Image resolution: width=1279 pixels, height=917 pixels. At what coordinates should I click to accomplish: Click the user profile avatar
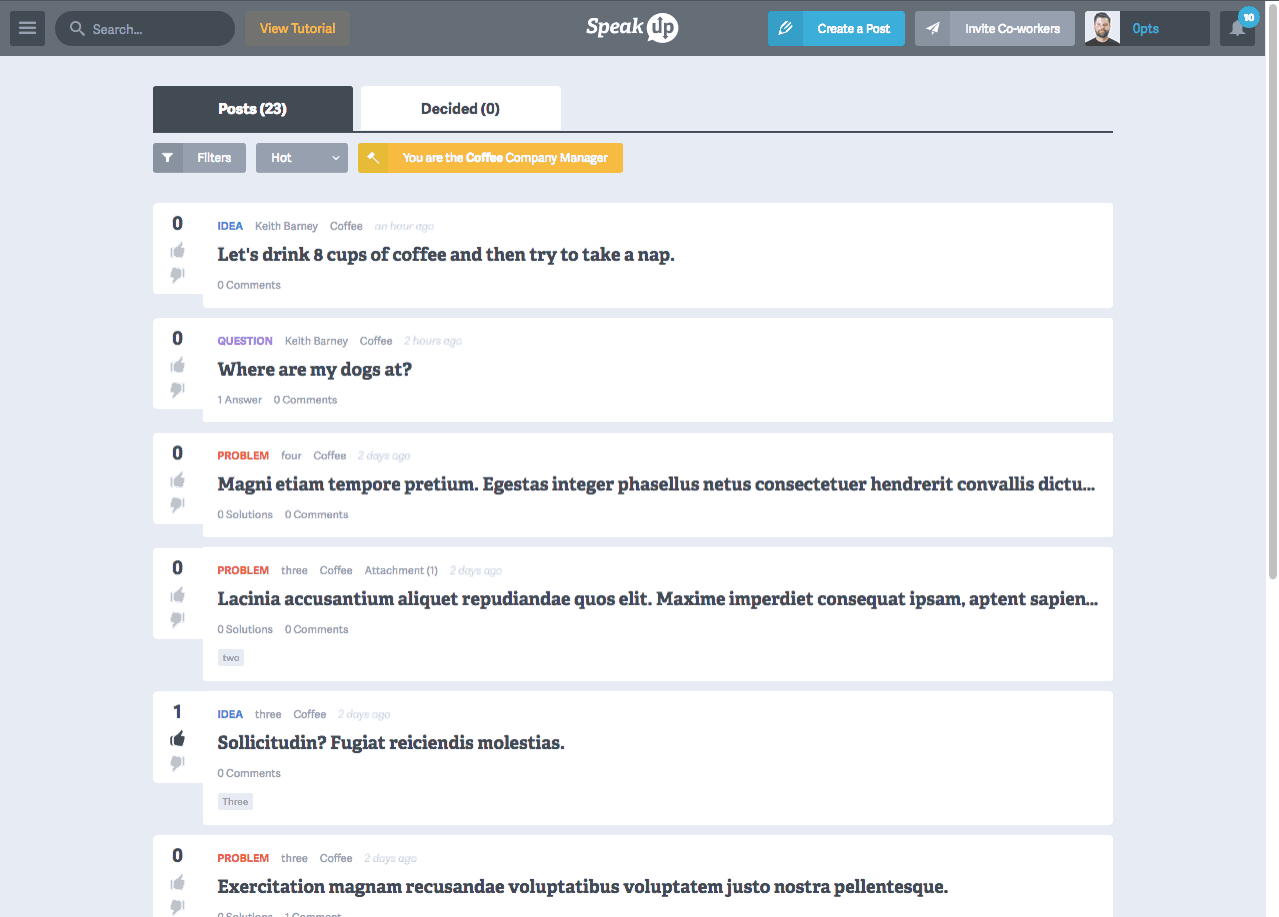1102,28
